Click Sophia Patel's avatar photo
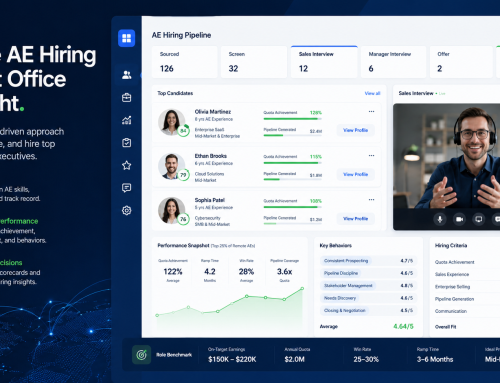The height and width of the screenshot is (383, 500). tap(171, 210)
